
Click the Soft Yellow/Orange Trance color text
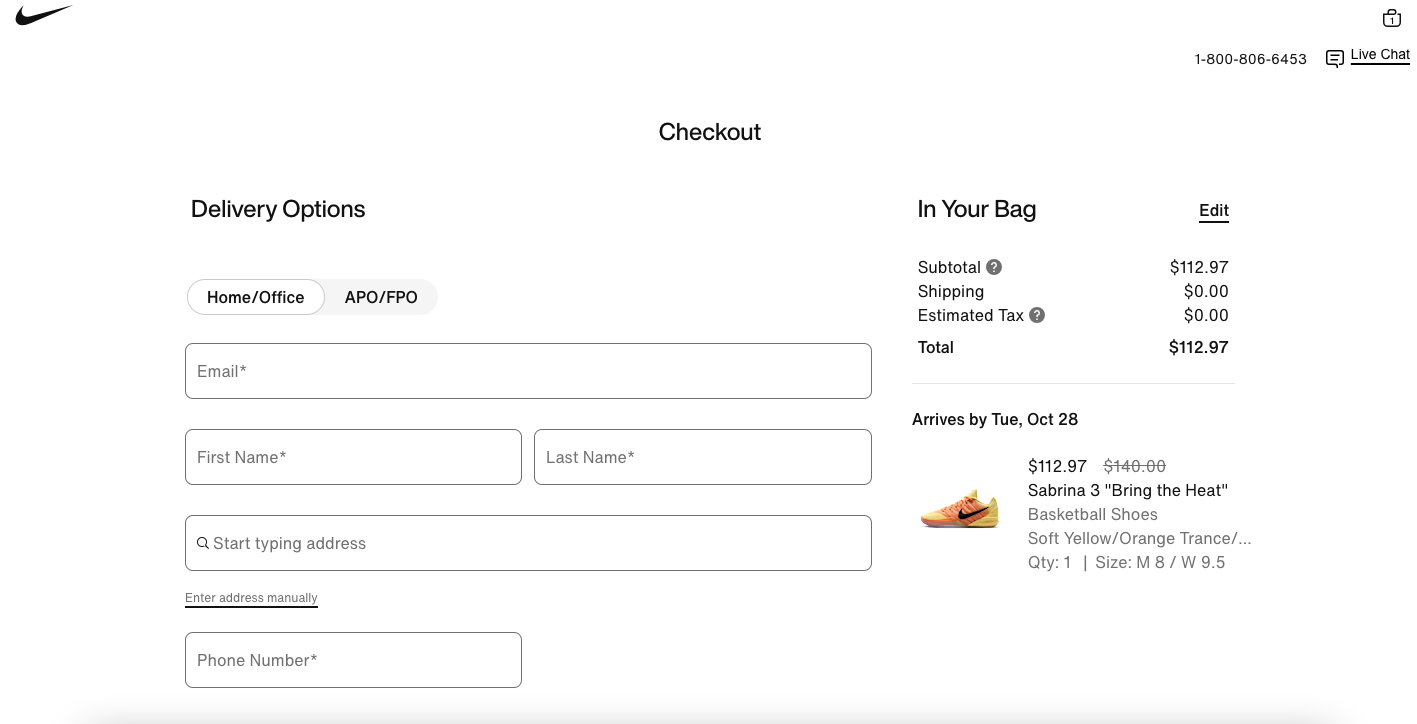pos(1140,538)
